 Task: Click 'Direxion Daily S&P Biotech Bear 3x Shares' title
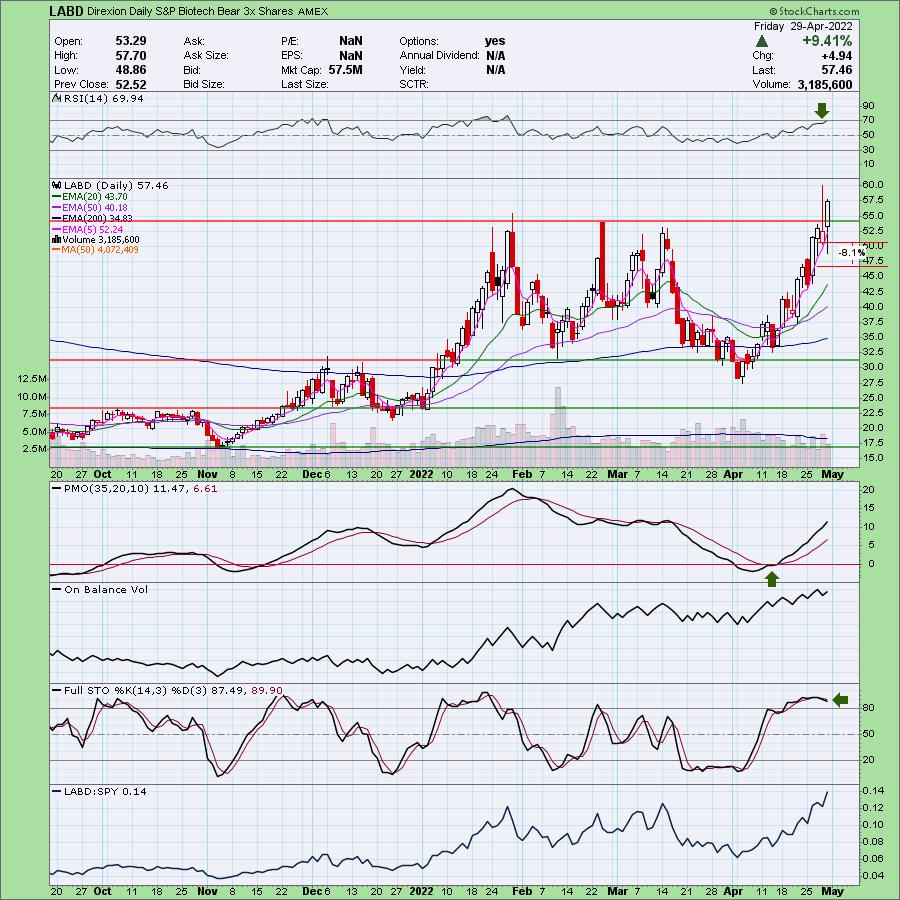click(x=191, y=11)
